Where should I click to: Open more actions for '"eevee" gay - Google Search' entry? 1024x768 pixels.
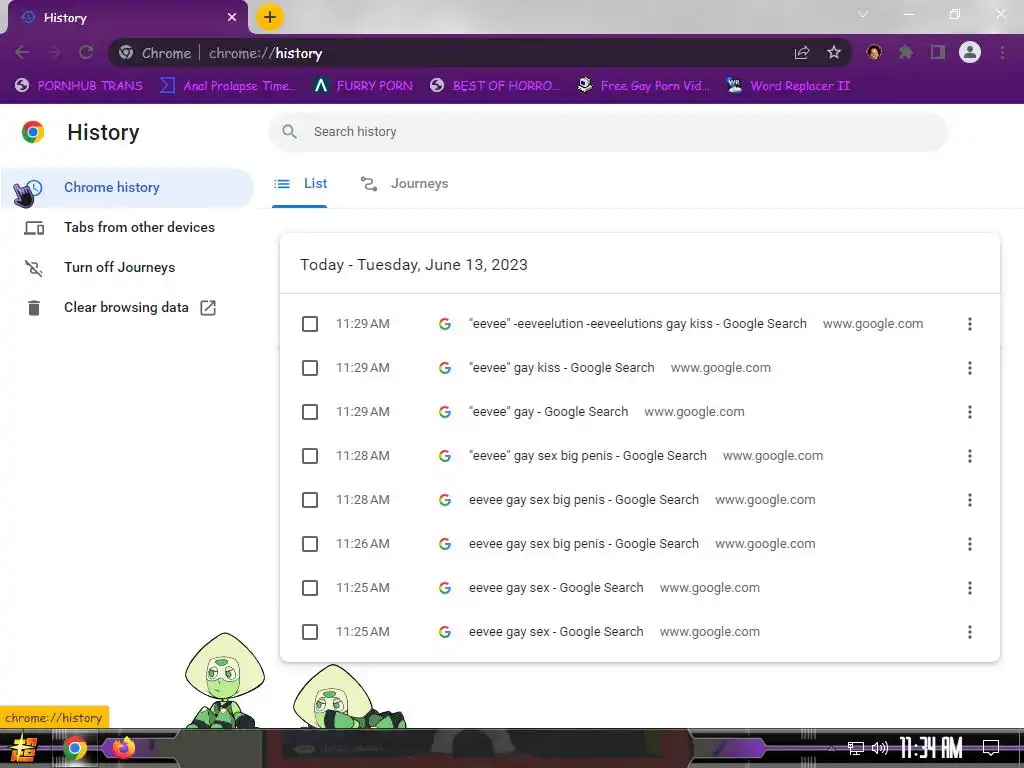(970, 412)
